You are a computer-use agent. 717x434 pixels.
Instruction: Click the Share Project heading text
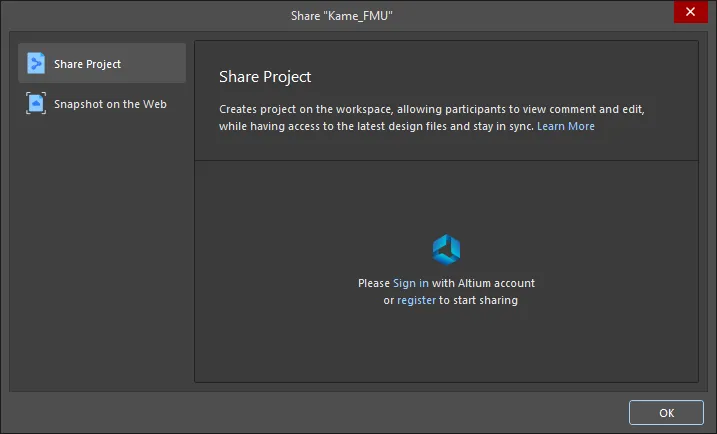(x=265, y=76)
